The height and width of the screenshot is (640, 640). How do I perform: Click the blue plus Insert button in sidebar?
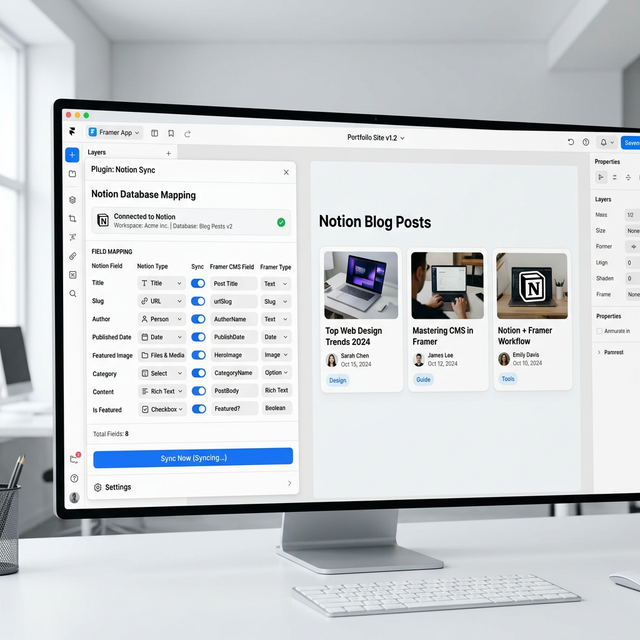click(72, 155)
